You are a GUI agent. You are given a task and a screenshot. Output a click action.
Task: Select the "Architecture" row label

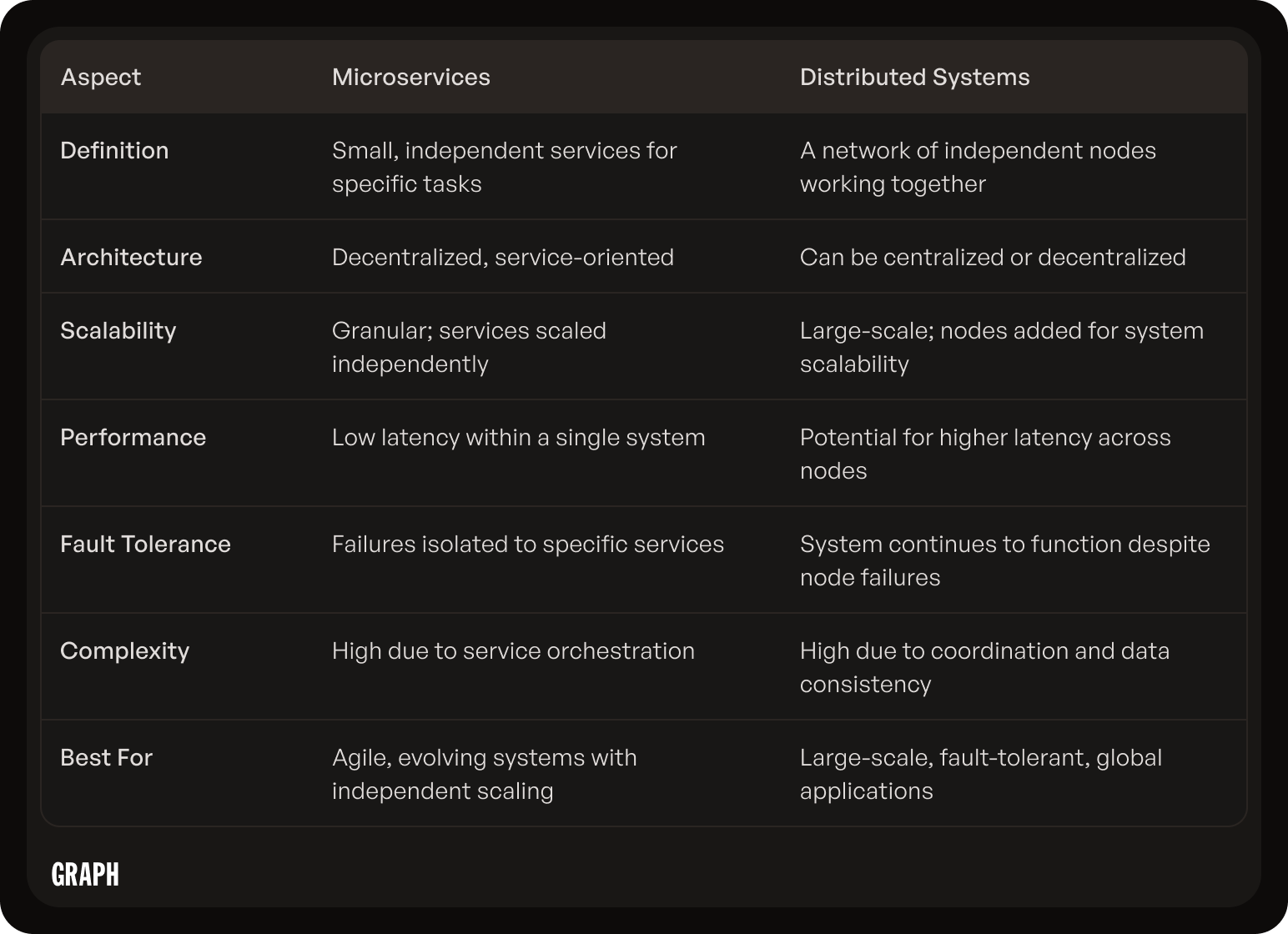pyautogui.click(x=131, y=258)
